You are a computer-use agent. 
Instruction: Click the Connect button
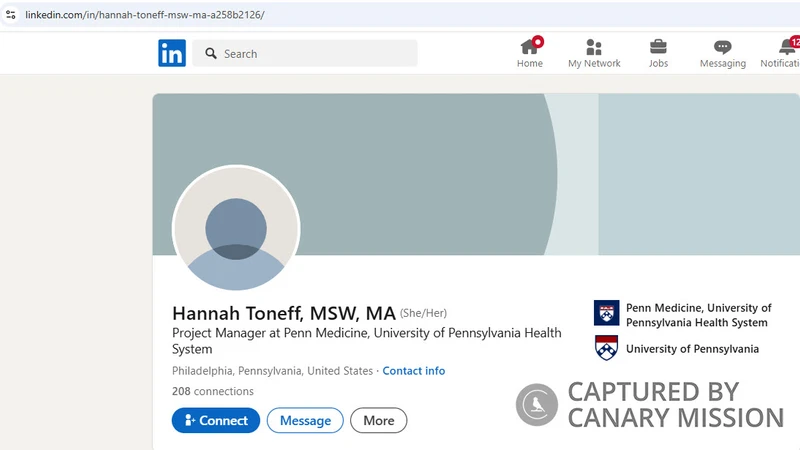tap(216, 420)
